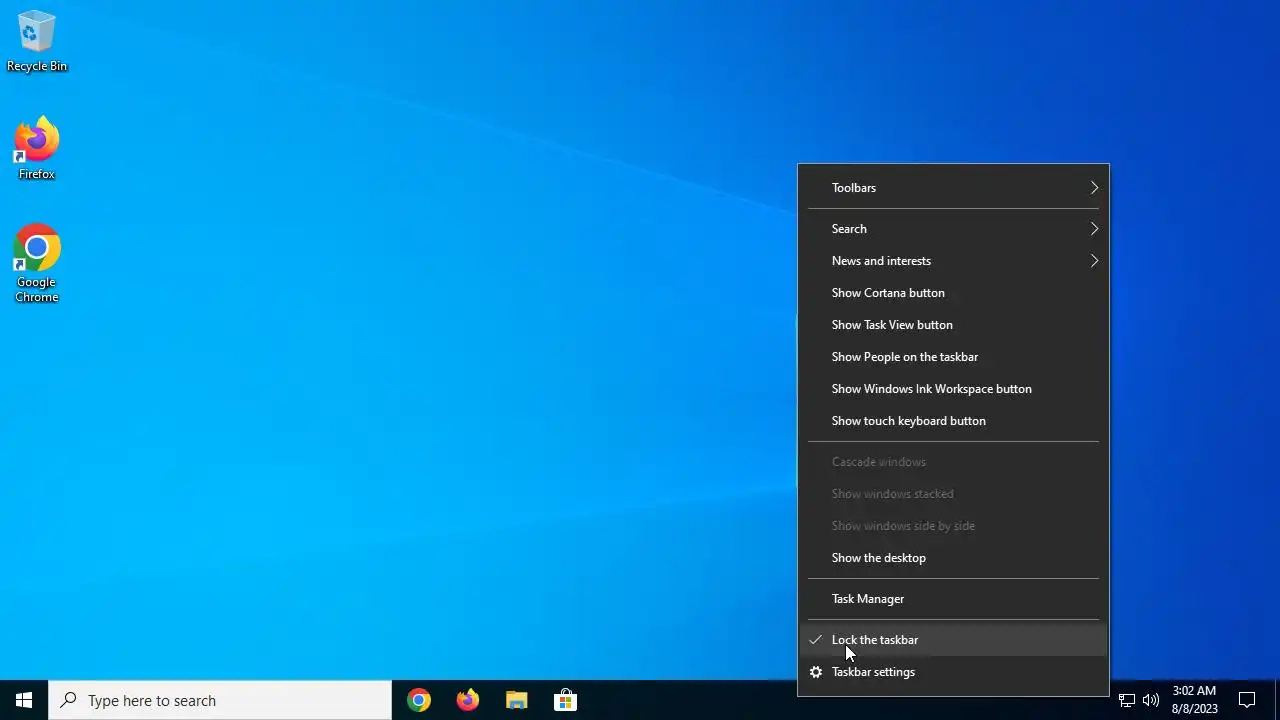Image resolution: width=1280 pixels, height=720 pixels.
Task: Open Taskbar settings from the context menu
Action: pos(953,672)
